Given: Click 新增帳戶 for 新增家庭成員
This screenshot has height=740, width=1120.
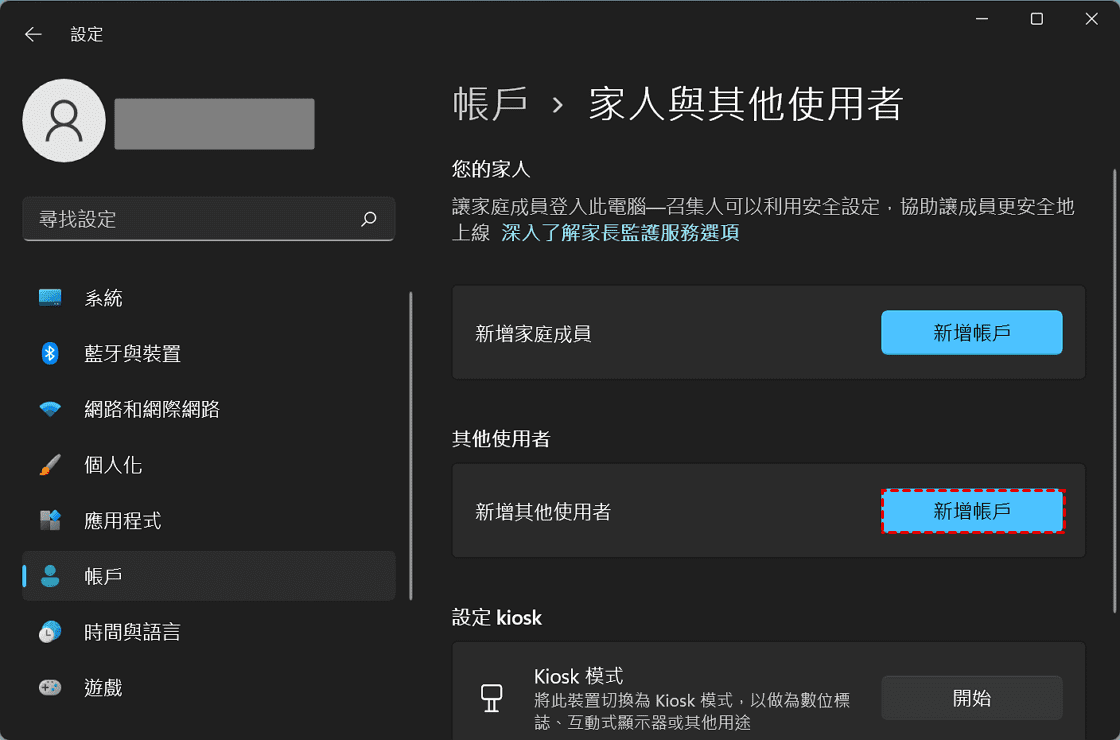Looking at the screenshot, I should pyautogui.click(x=971, y=333).
